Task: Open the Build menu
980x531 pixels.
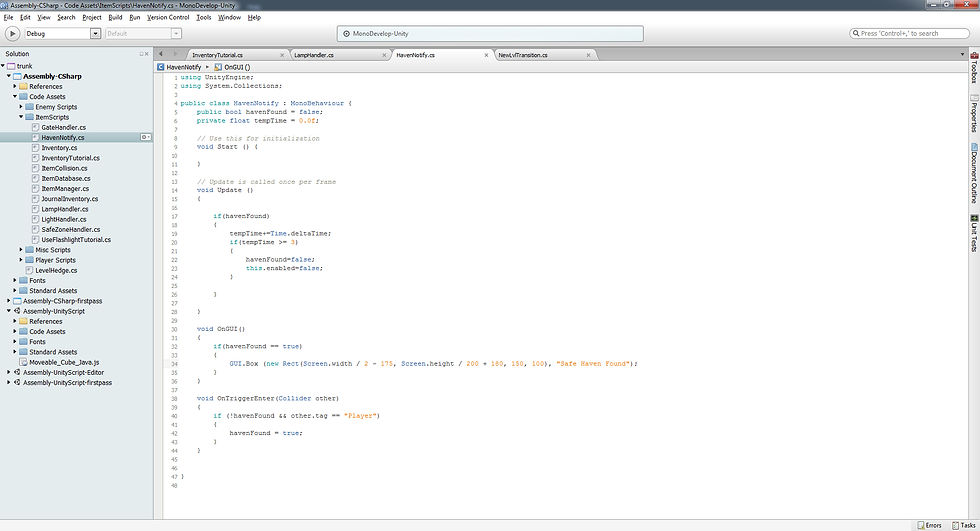Action: point(116,17)
